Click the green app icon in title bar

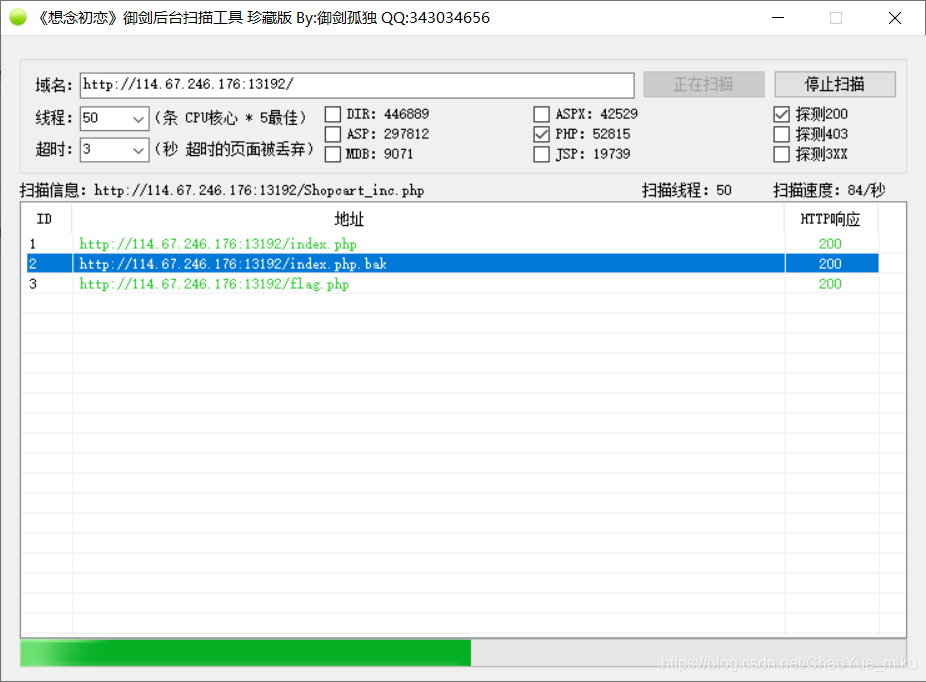[x=18, y=17]
